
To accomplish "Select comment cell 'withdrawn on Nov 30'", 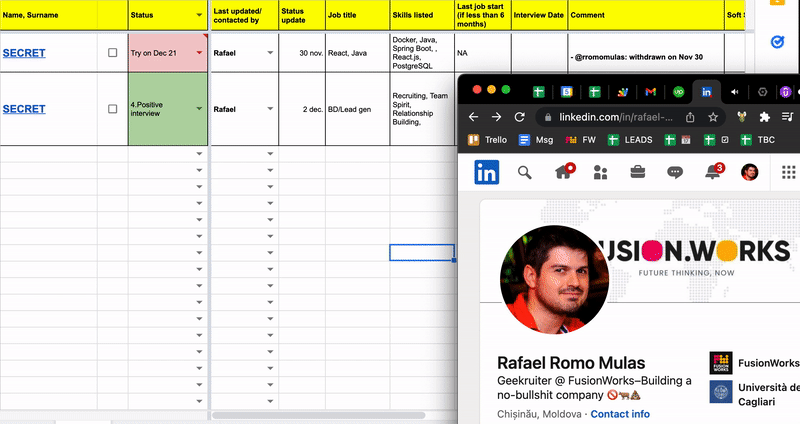I will (x=645, y=53).
